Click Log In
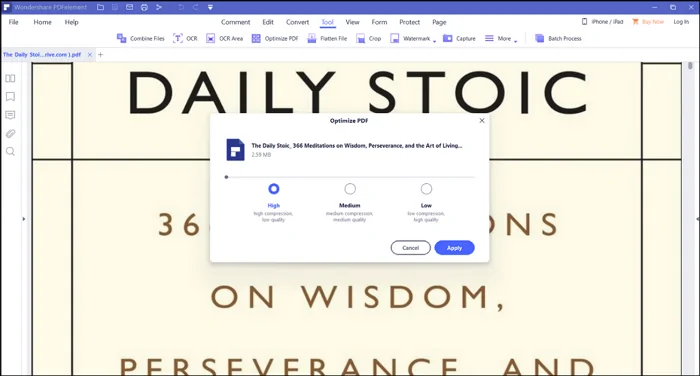Screen dimensions: 700x376 [681, 21]
